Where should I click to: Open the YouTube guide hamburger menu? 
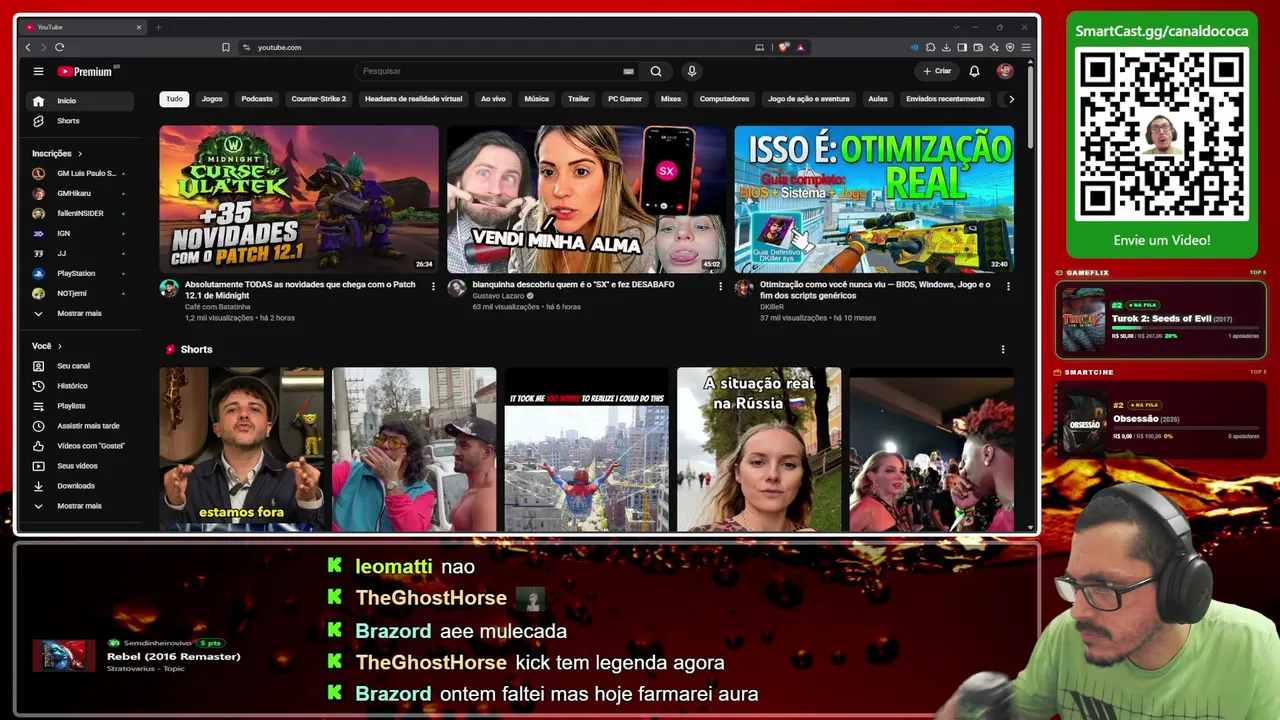pos(38,71)
